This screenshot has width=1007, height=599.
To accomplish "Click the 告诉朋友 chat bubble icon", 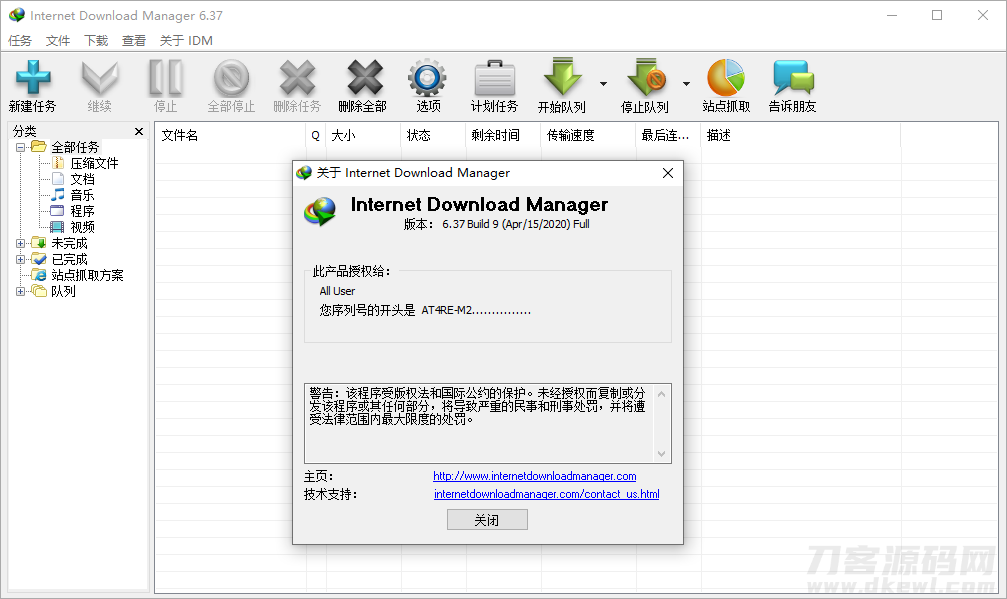I will pyautogui.click(x=793, y=78).
